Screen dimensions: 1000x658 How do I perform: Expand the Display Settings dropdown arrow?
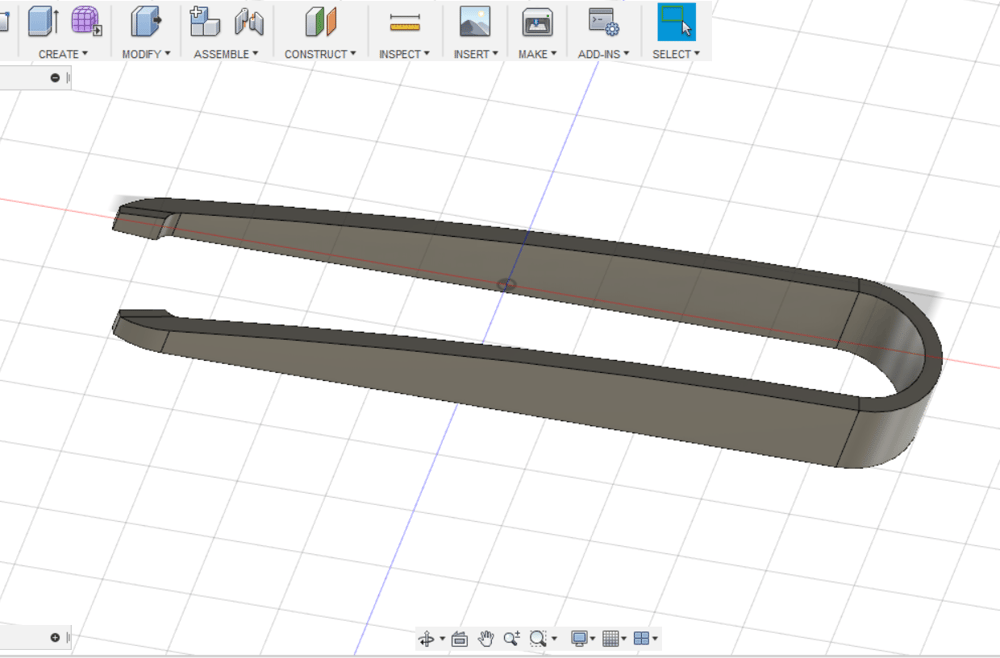tap(593, 638)
